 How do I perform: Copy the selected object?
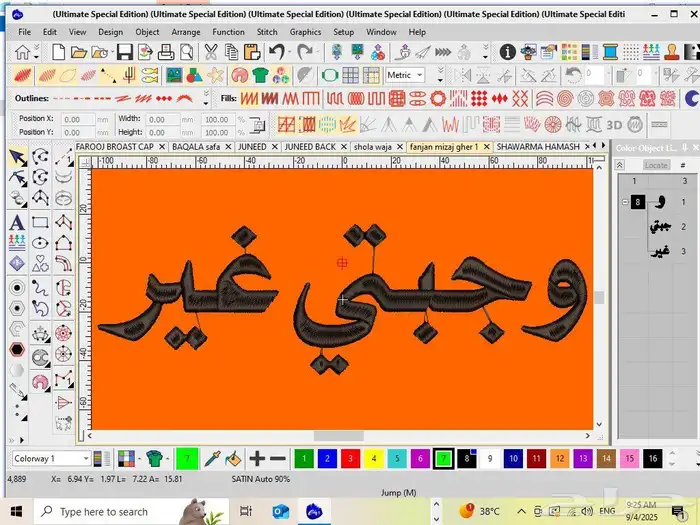[x=231, y=52]
